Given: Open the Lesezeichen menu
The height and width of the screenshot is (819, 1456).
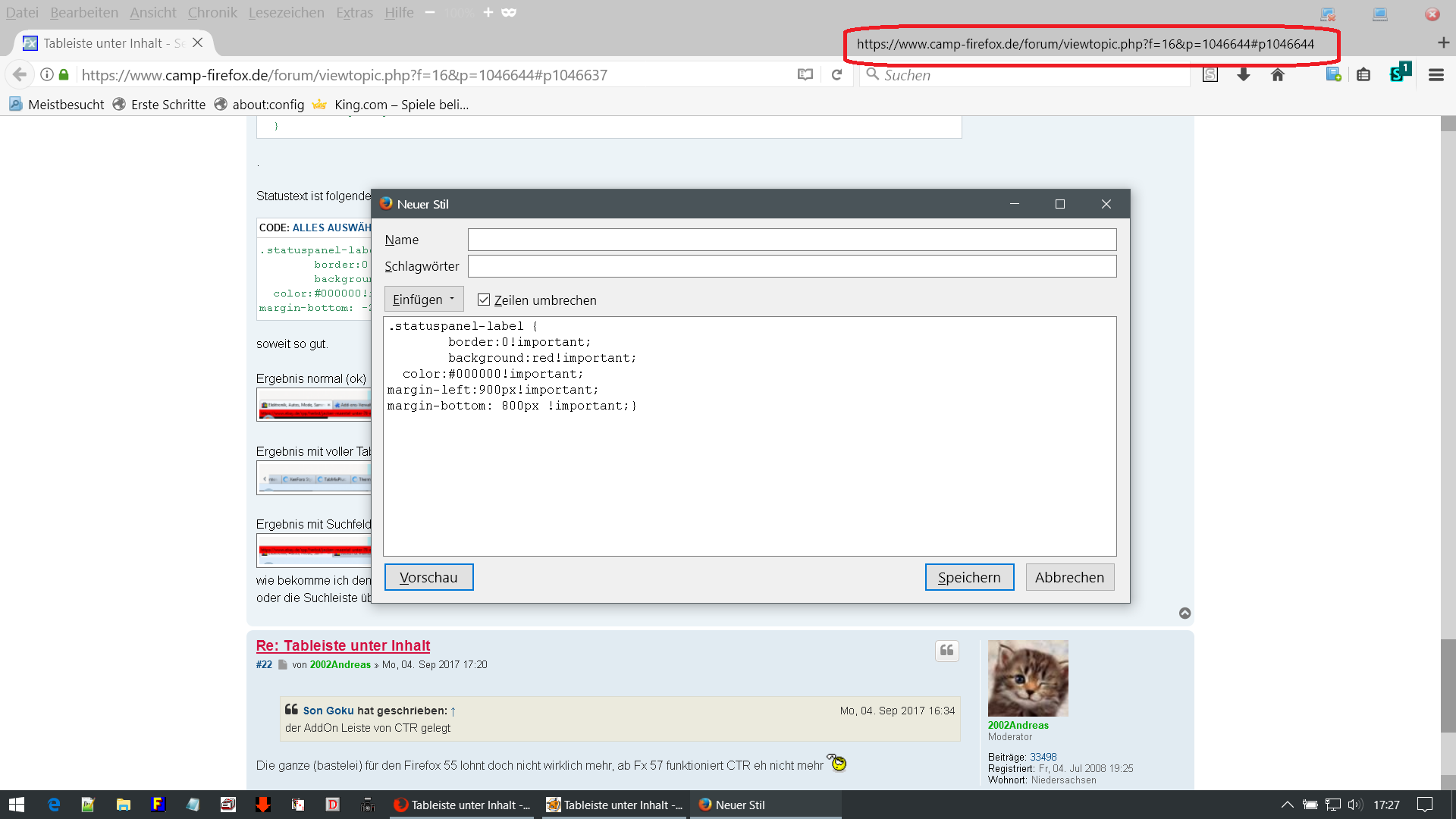Looking at the screenshot, I should point(286,12).
